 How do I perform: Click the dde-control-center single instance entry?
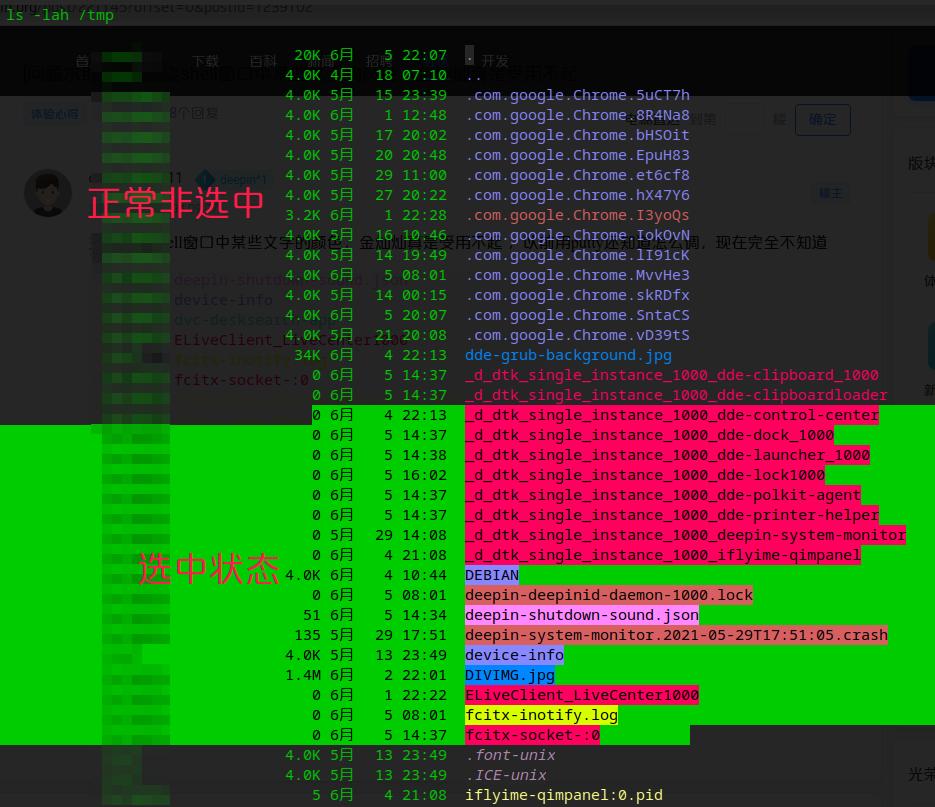[x=672, y=415]
